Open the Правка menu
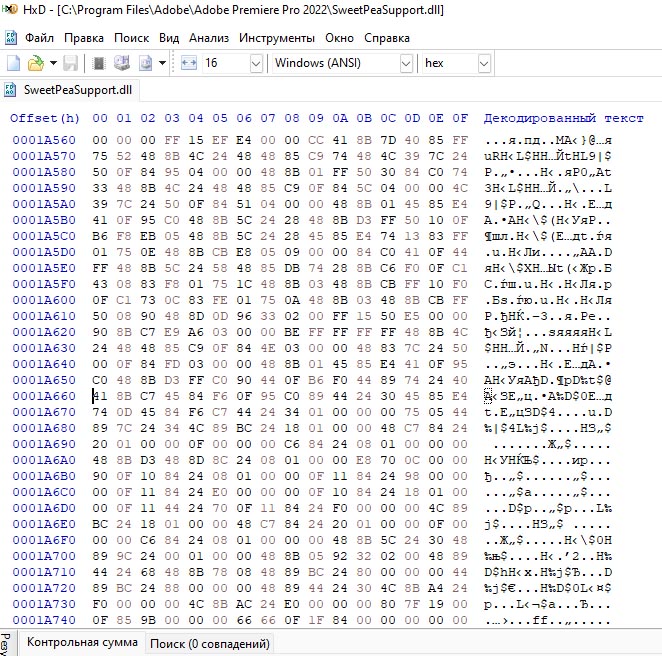Viewport: 662px width, 656px height. [x=84, y=38]
